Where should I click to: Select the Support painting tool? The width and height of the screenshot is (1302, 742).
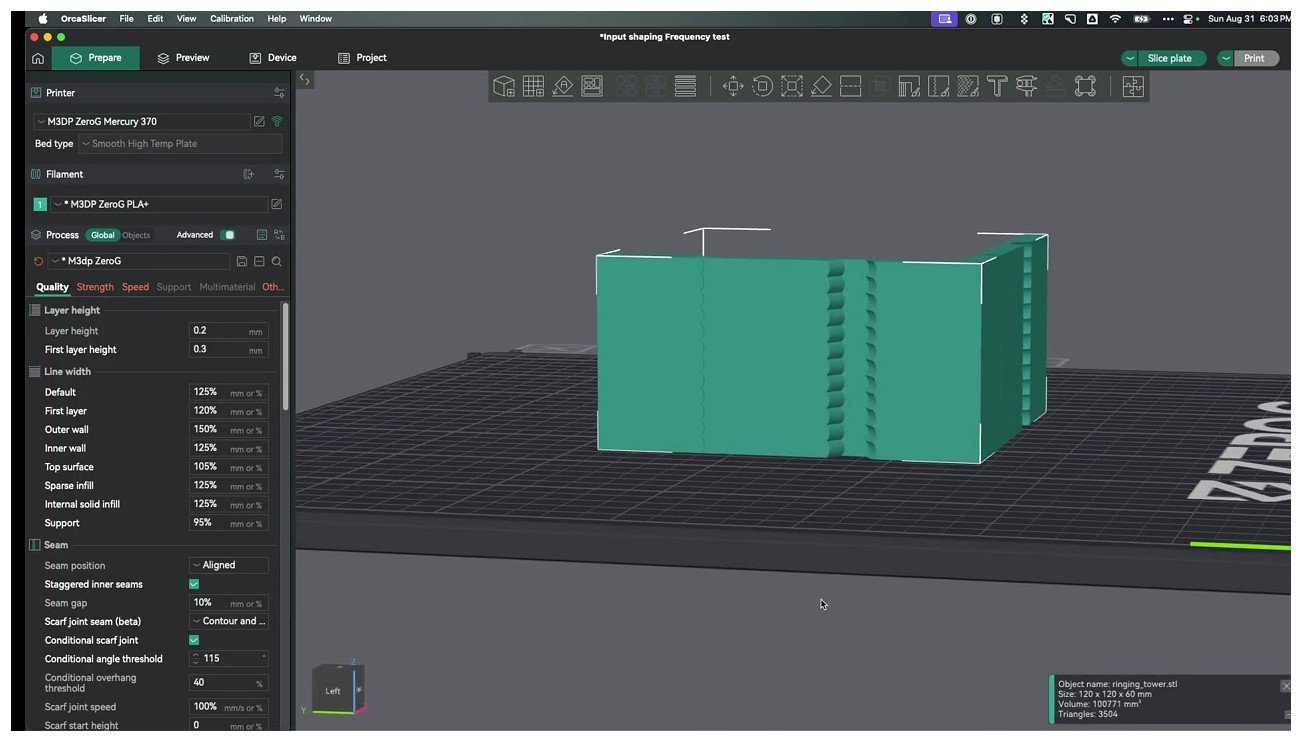point(909,86)
